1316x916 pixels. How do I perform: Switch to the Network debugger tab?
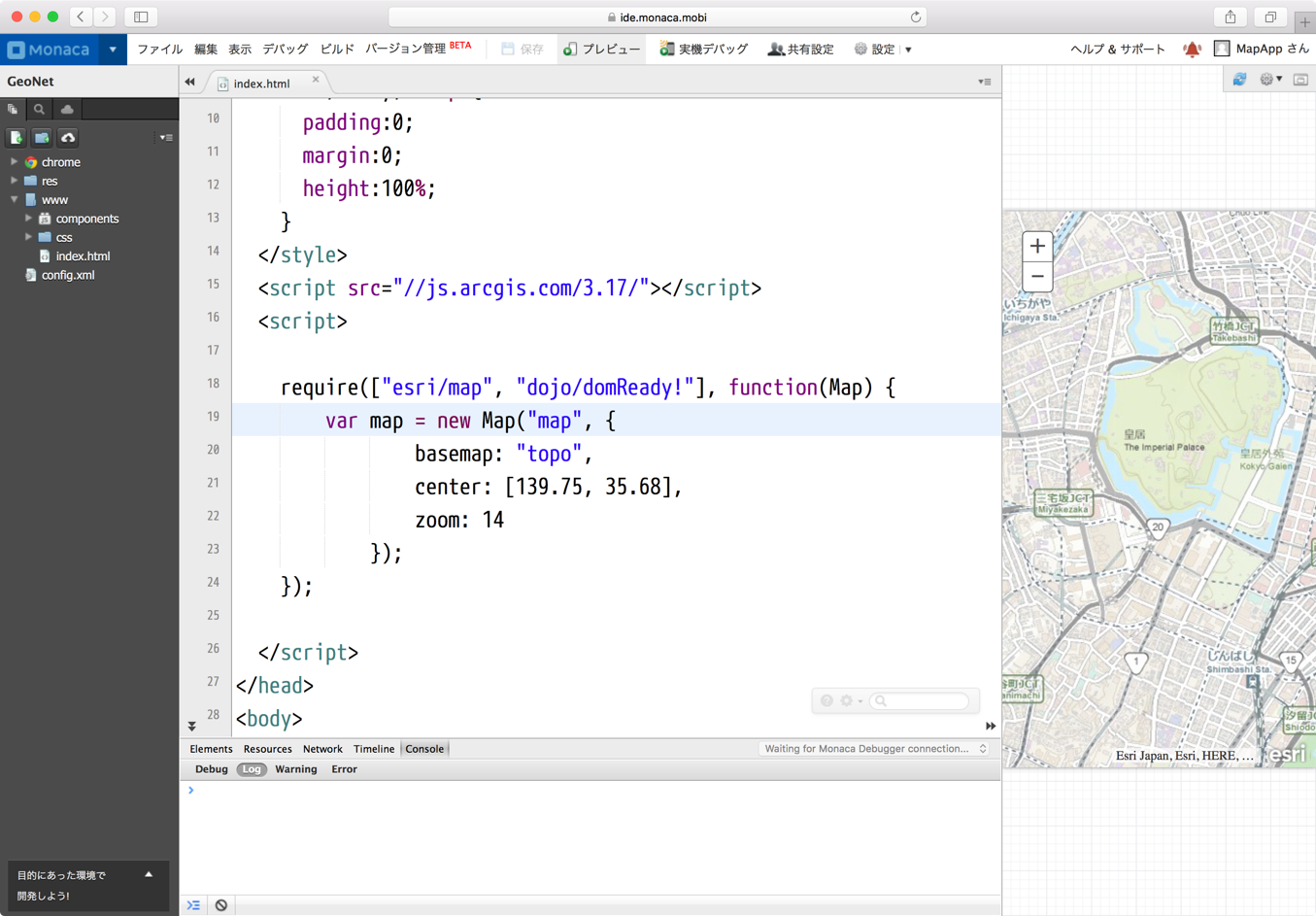point(322,749)
